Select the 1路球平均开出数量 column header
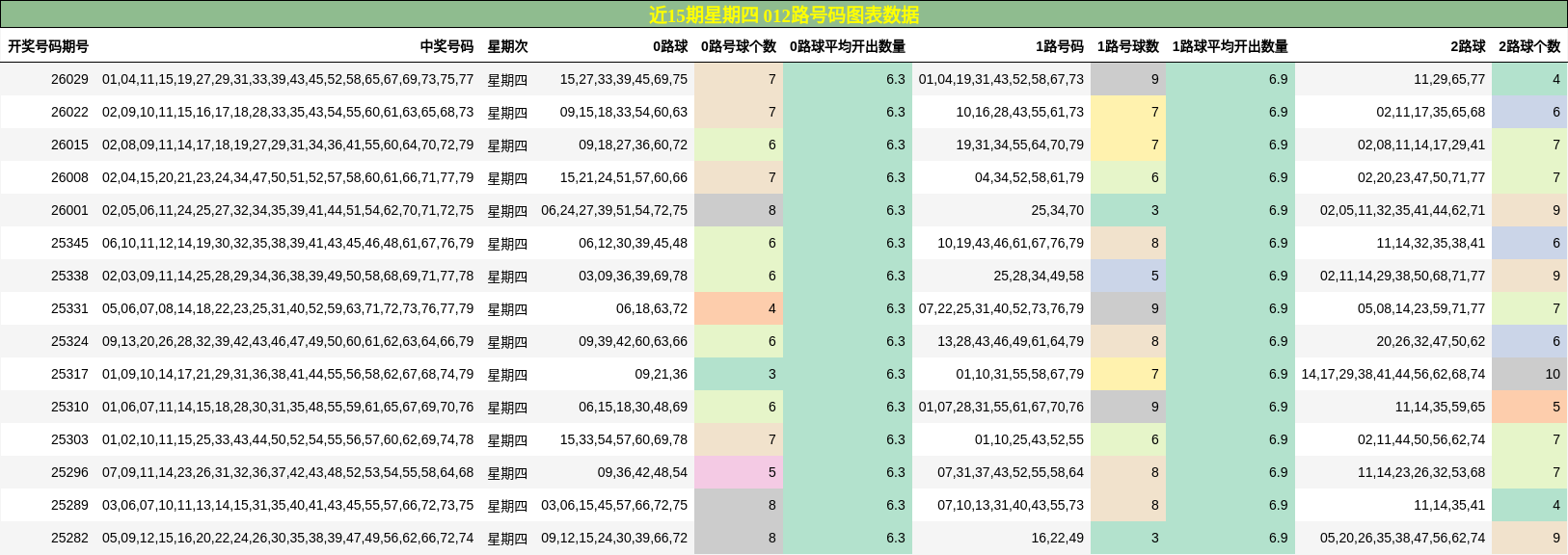Image resolution: width=1568 pixels, height=555 pixels. (x=1230, y=46)
